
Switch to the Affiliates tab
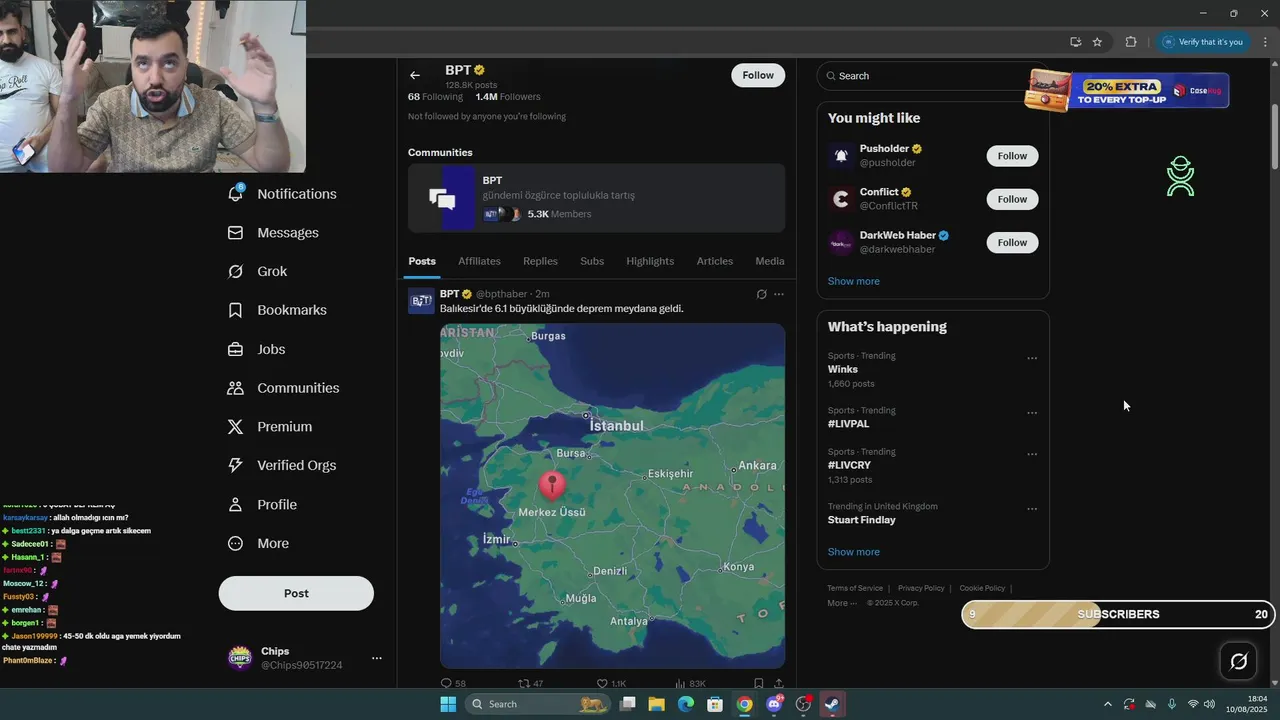tap(479, 261)
